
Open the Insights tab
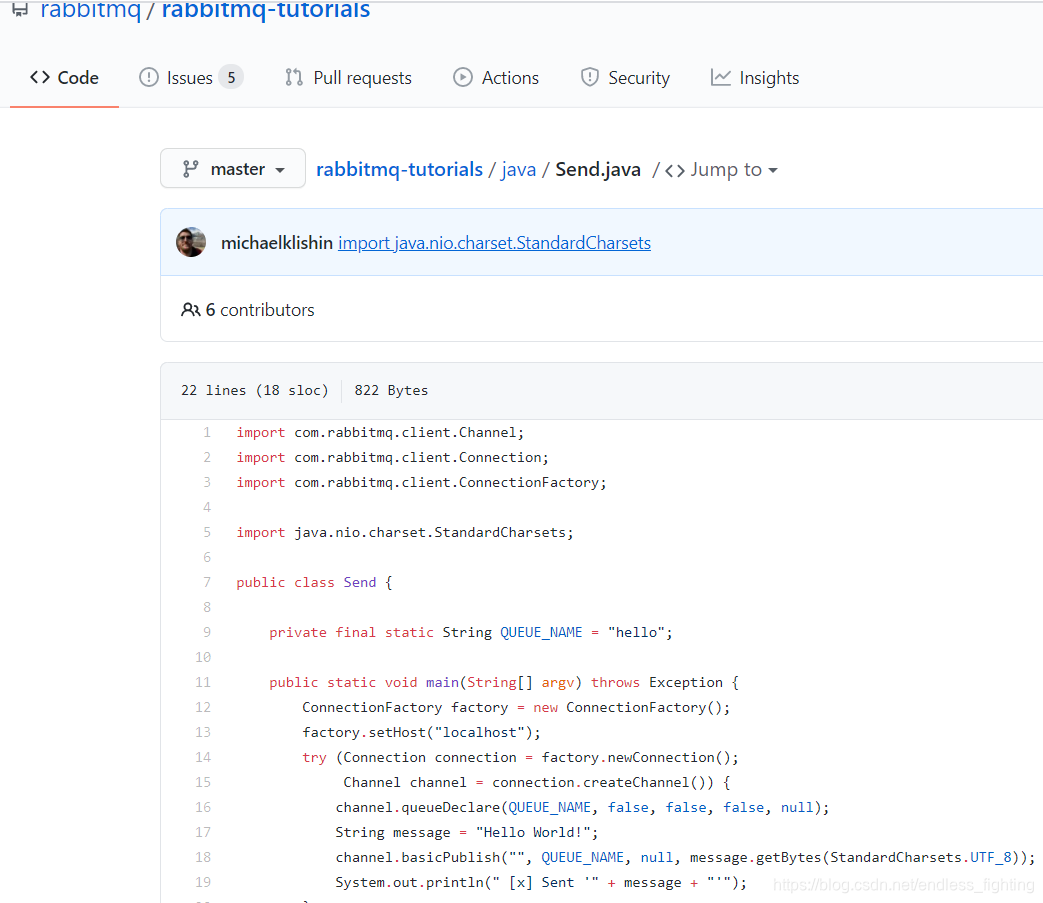[x=755, y=78]
